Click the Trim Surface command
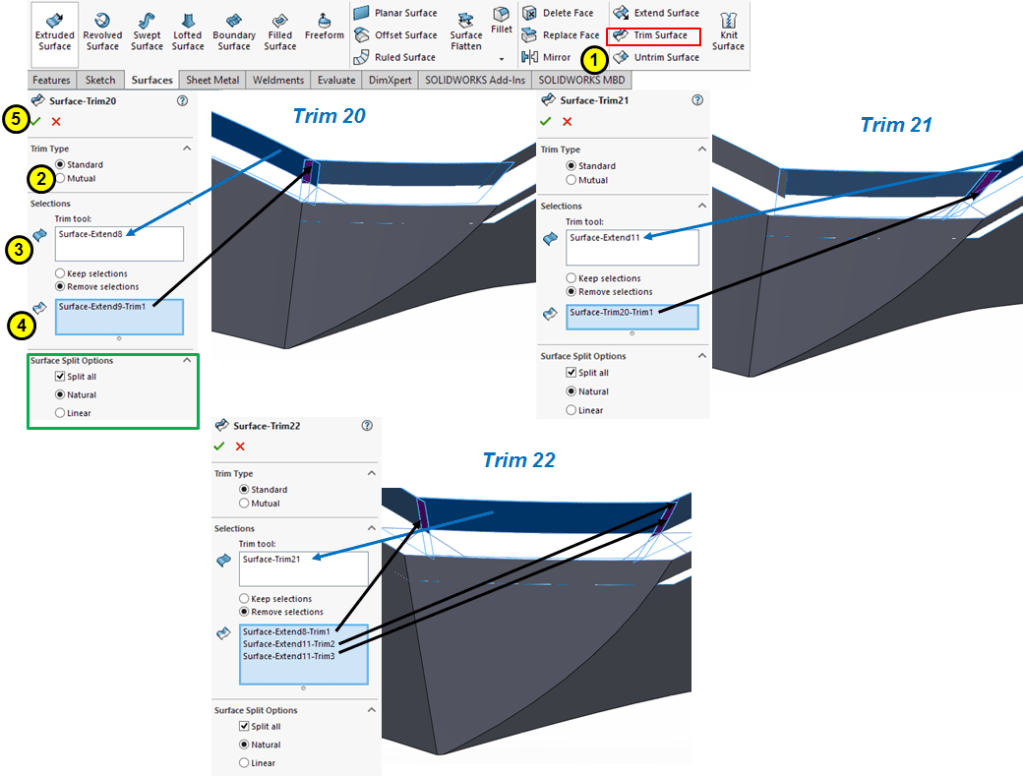Image resolution: width=1023 pixels, height=776 pixels. tap(654, 36)
